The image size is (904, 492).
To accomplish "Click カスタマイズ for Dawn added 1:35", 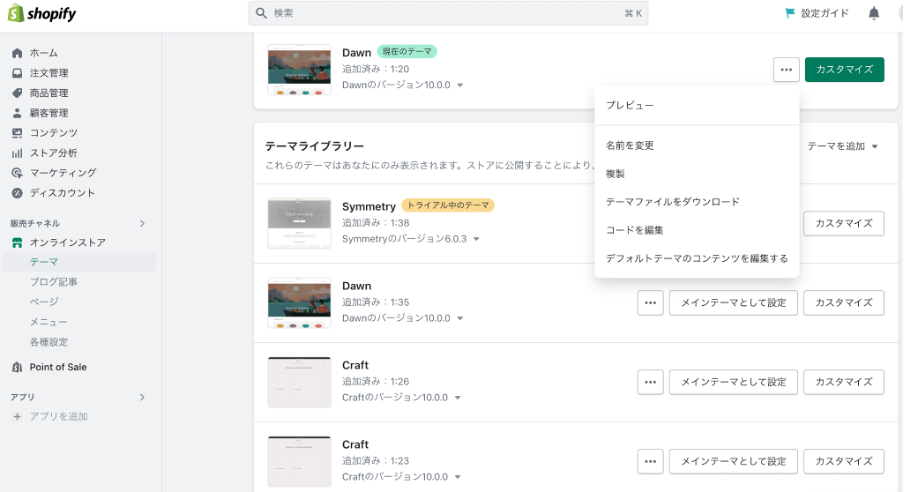I will tap(843, 303).
